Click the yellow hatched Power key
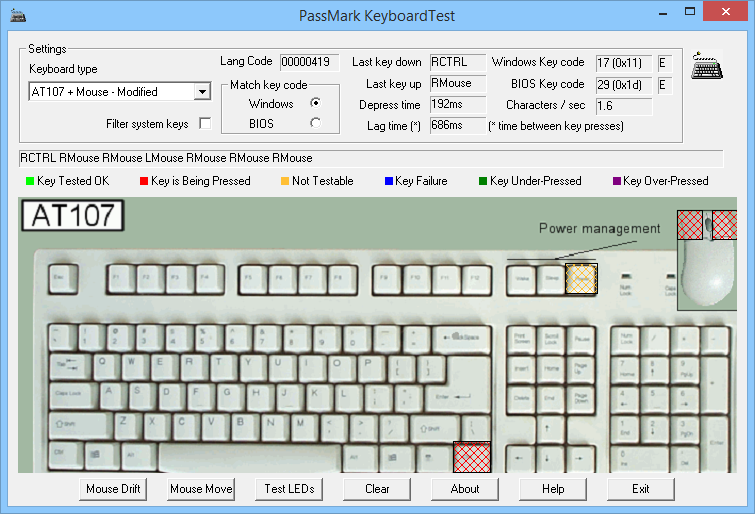This screenshot has height=514, width=755. pos(581,278)
